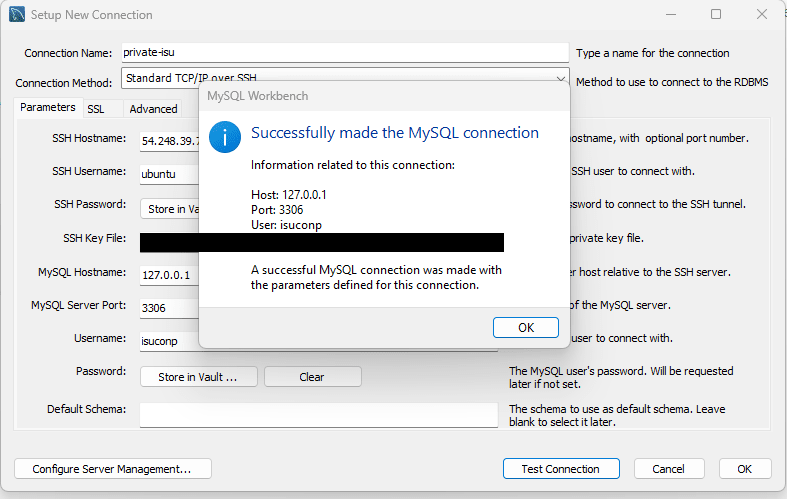Click the Username field containing isuconp
Viewport: 787px width, 499px height.
point(170,341)
